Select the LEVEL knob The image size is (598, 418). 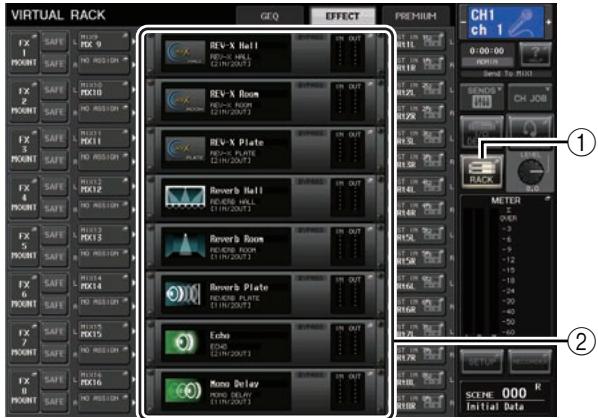tap(531, 172)
